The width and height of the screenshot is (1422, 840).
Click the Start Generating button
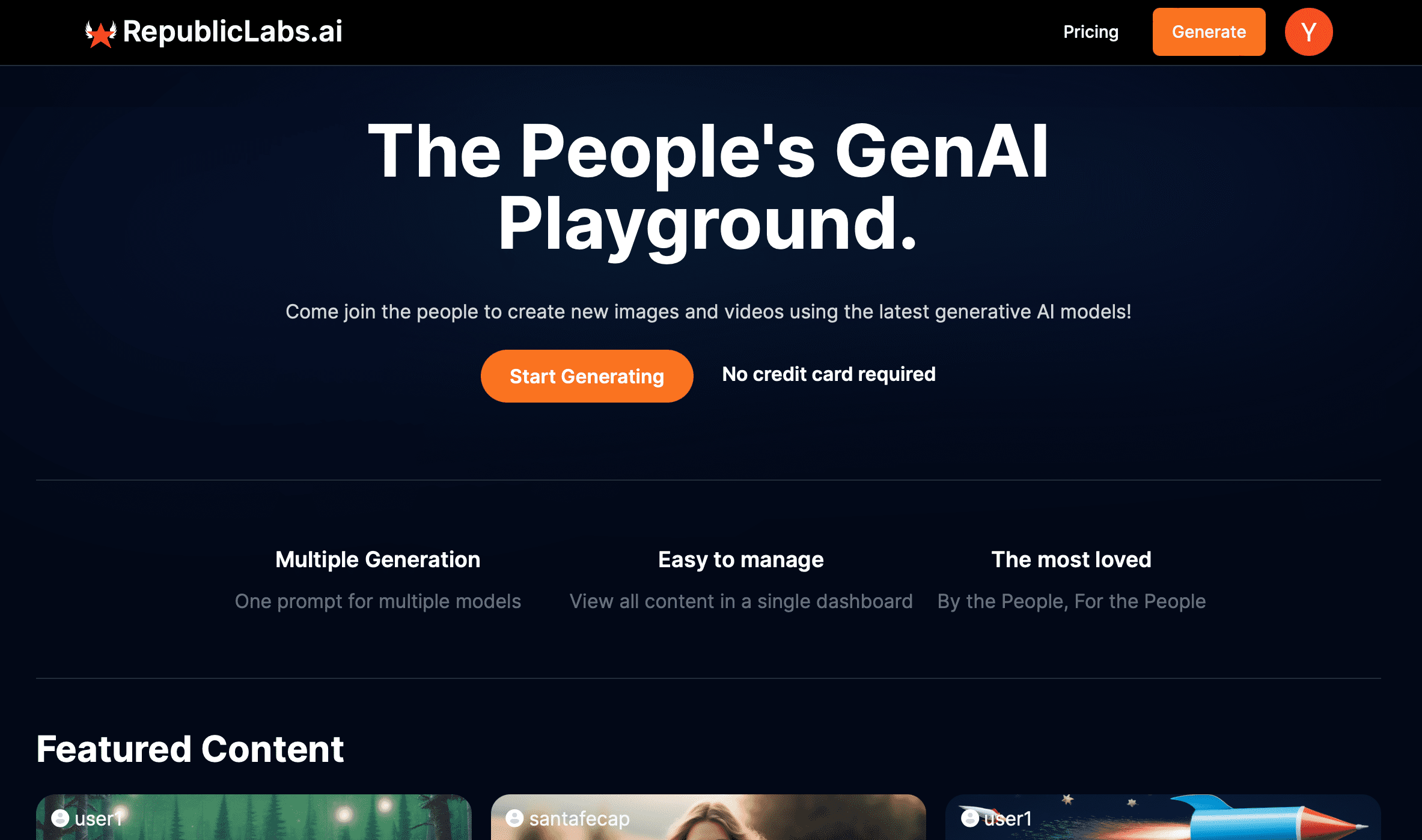point(586,376)
